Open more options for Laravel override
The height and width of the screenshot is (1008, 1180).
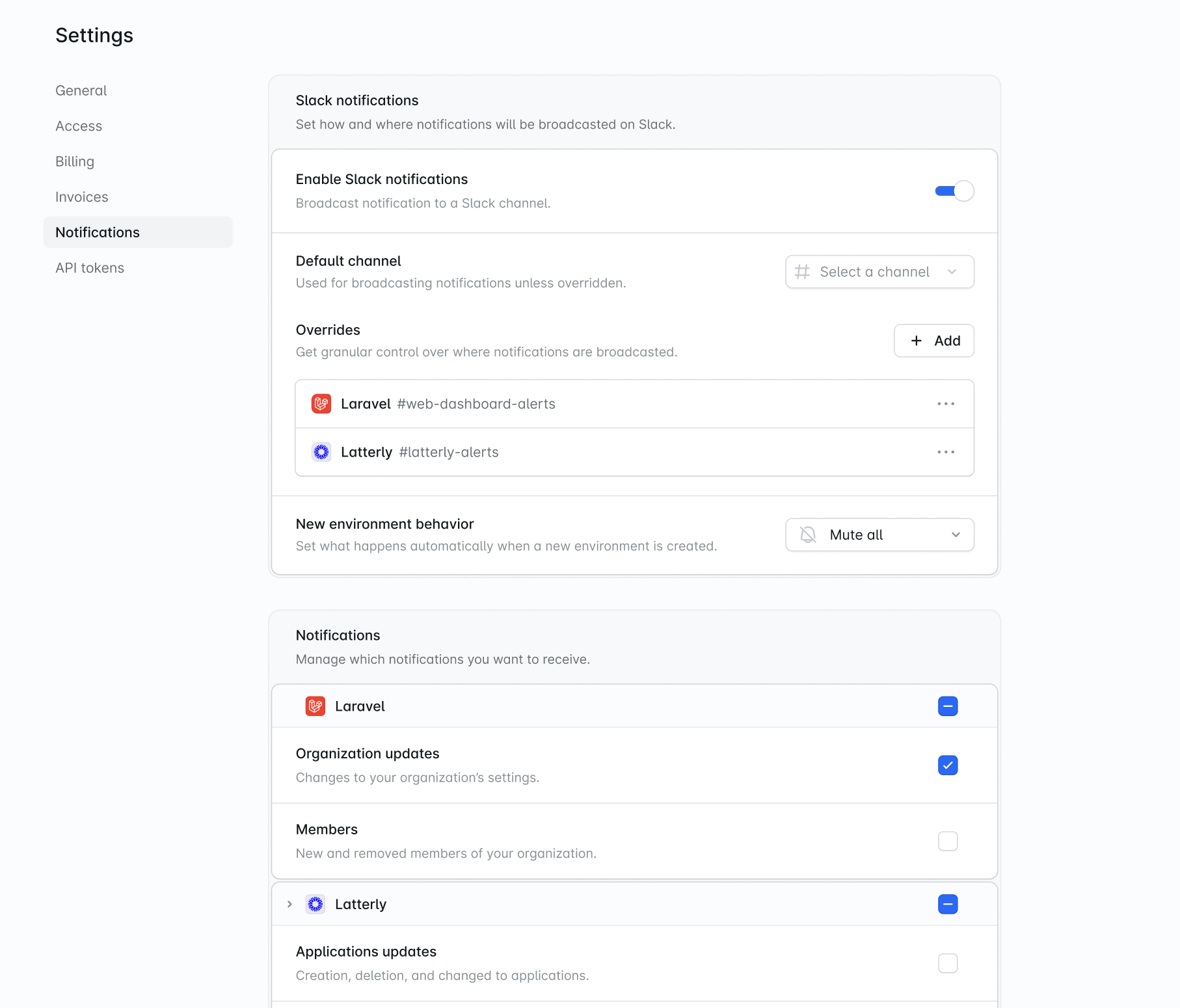click(946, 404)
